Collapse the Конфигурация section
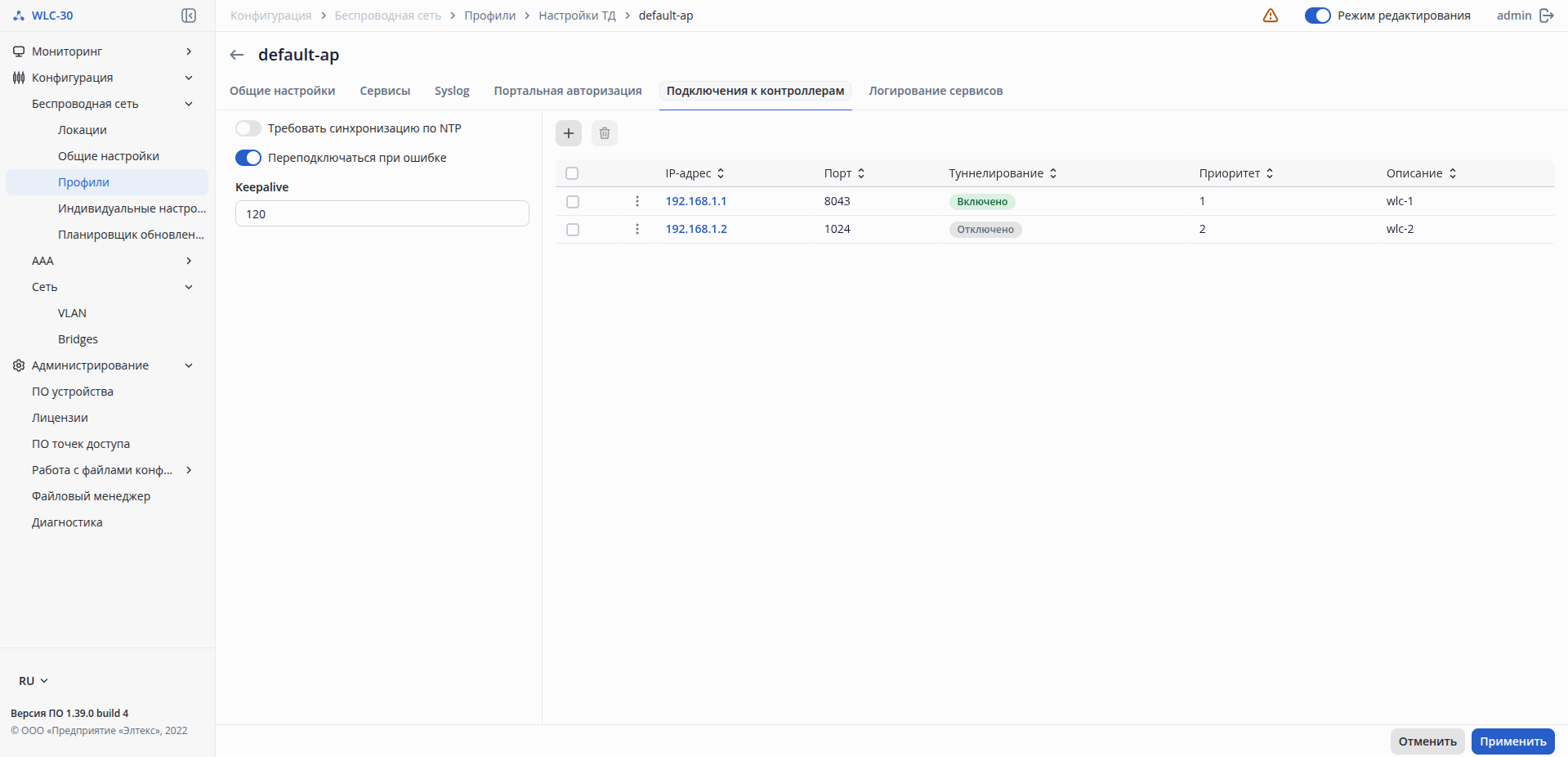Viewport: 1568px width, 757px height. coord(189,78)
